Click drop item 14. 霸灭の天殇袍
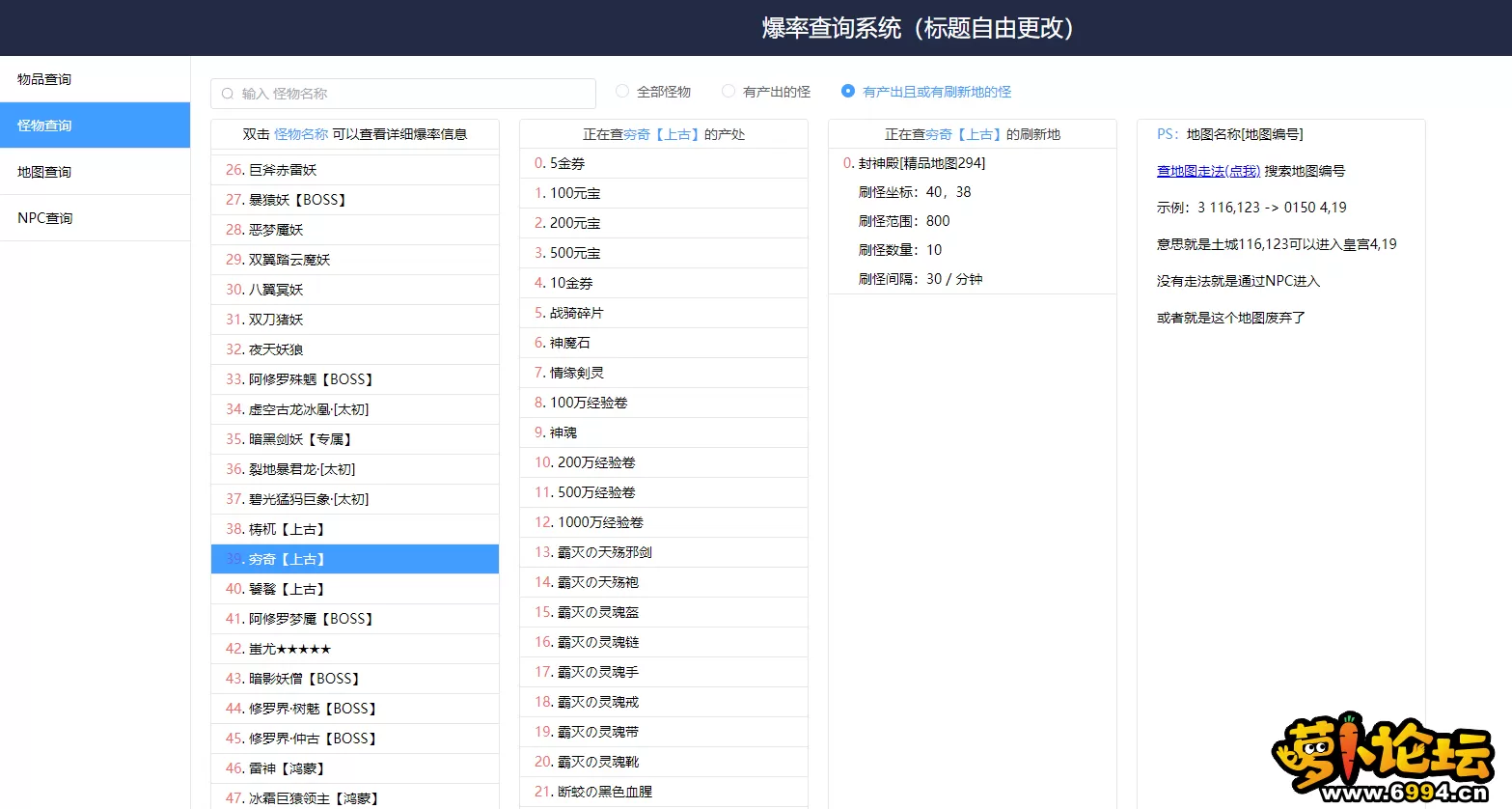 coord(664,582)
